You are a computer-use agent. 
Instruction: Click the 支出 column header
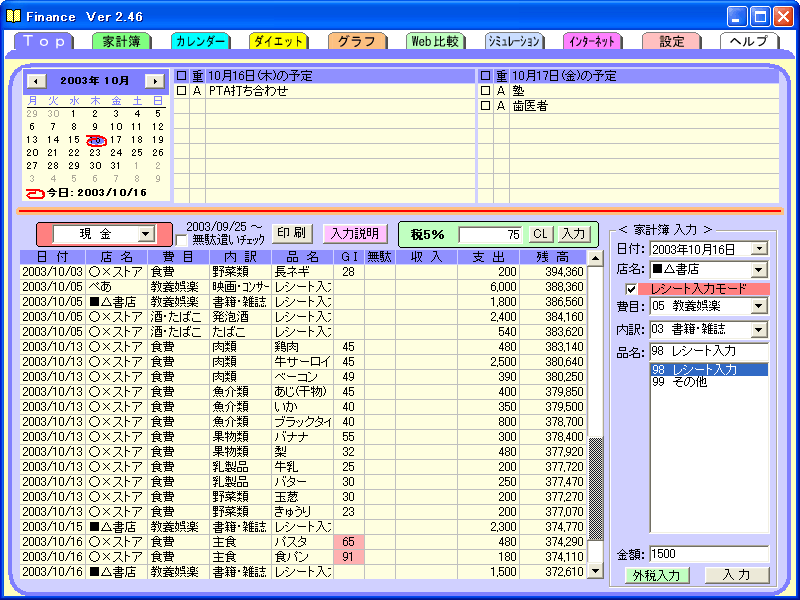488,257
